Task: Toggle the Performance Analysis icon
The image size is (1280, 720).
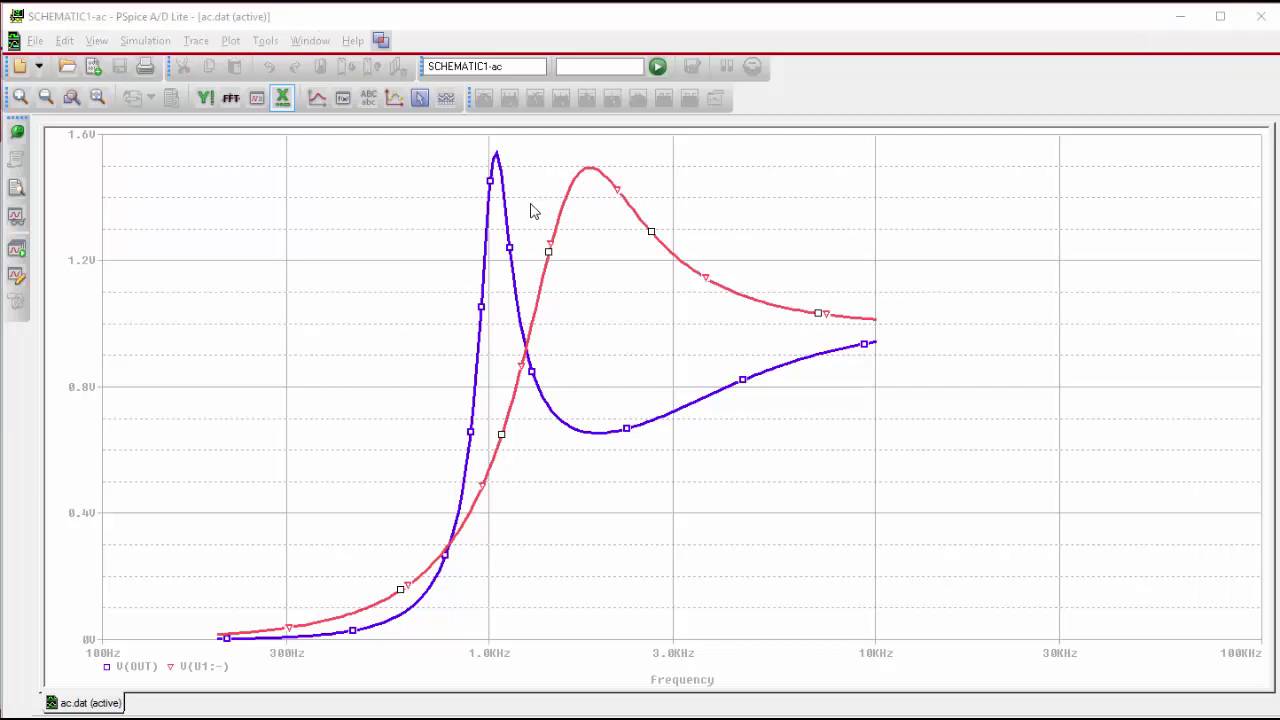Action: pos(257,97)
